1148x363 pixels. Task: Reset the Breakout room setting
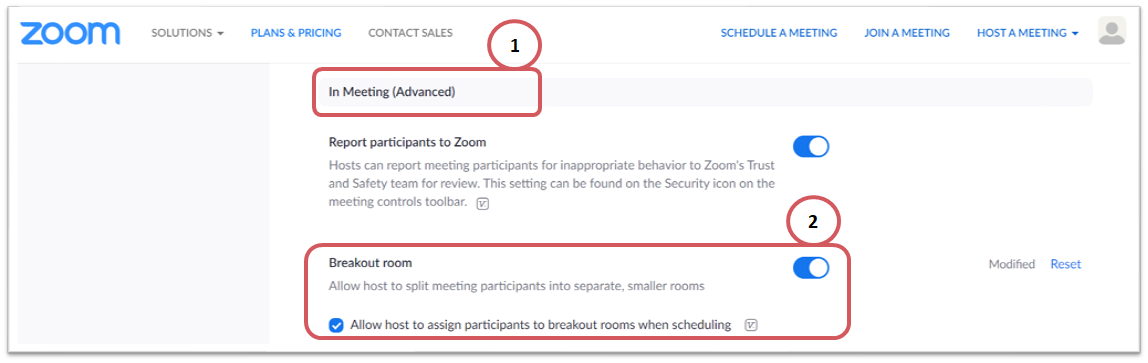(1065, 264)
